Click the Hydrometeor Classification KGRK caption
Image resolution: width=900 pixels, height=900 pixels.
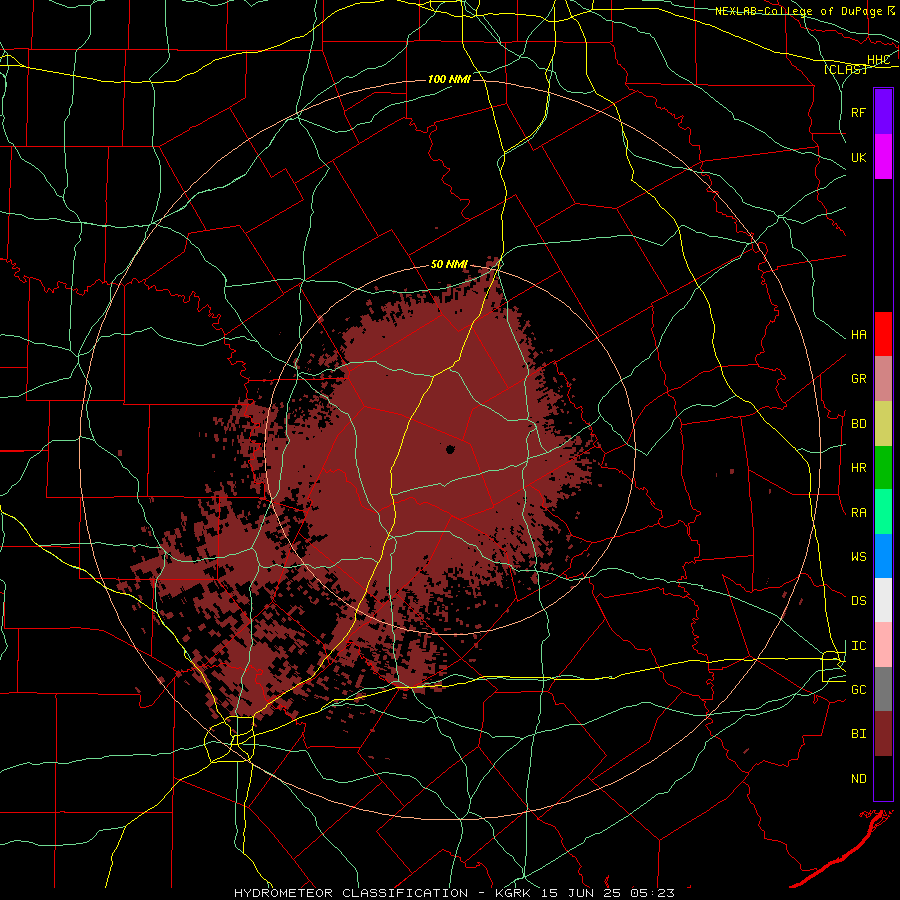pyautogui.click(x=454, y=893)
